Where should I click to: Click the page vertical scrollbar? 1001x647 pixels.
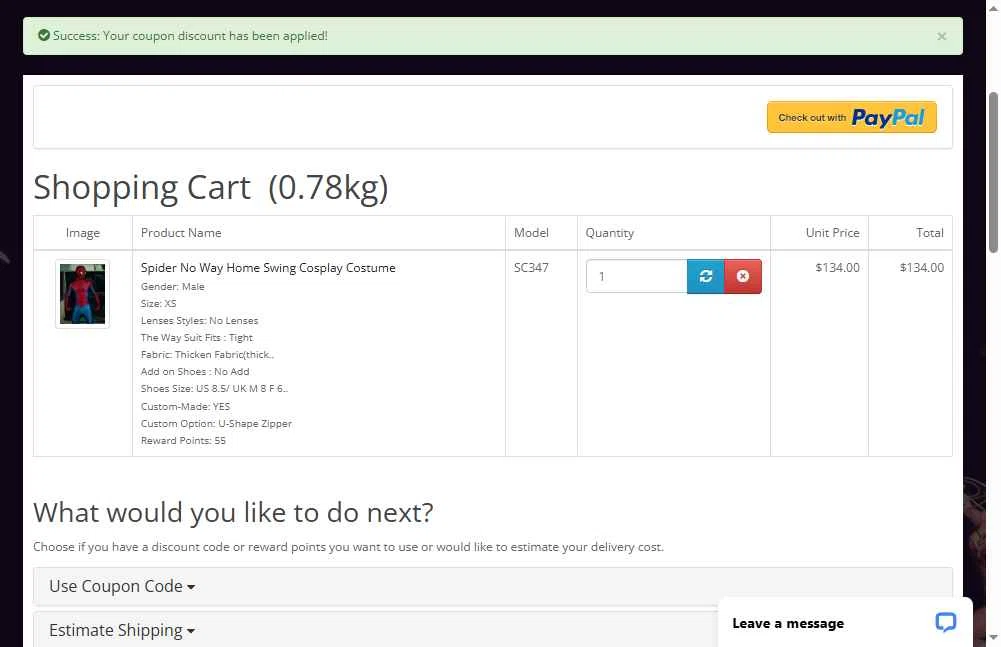point(993,172)
